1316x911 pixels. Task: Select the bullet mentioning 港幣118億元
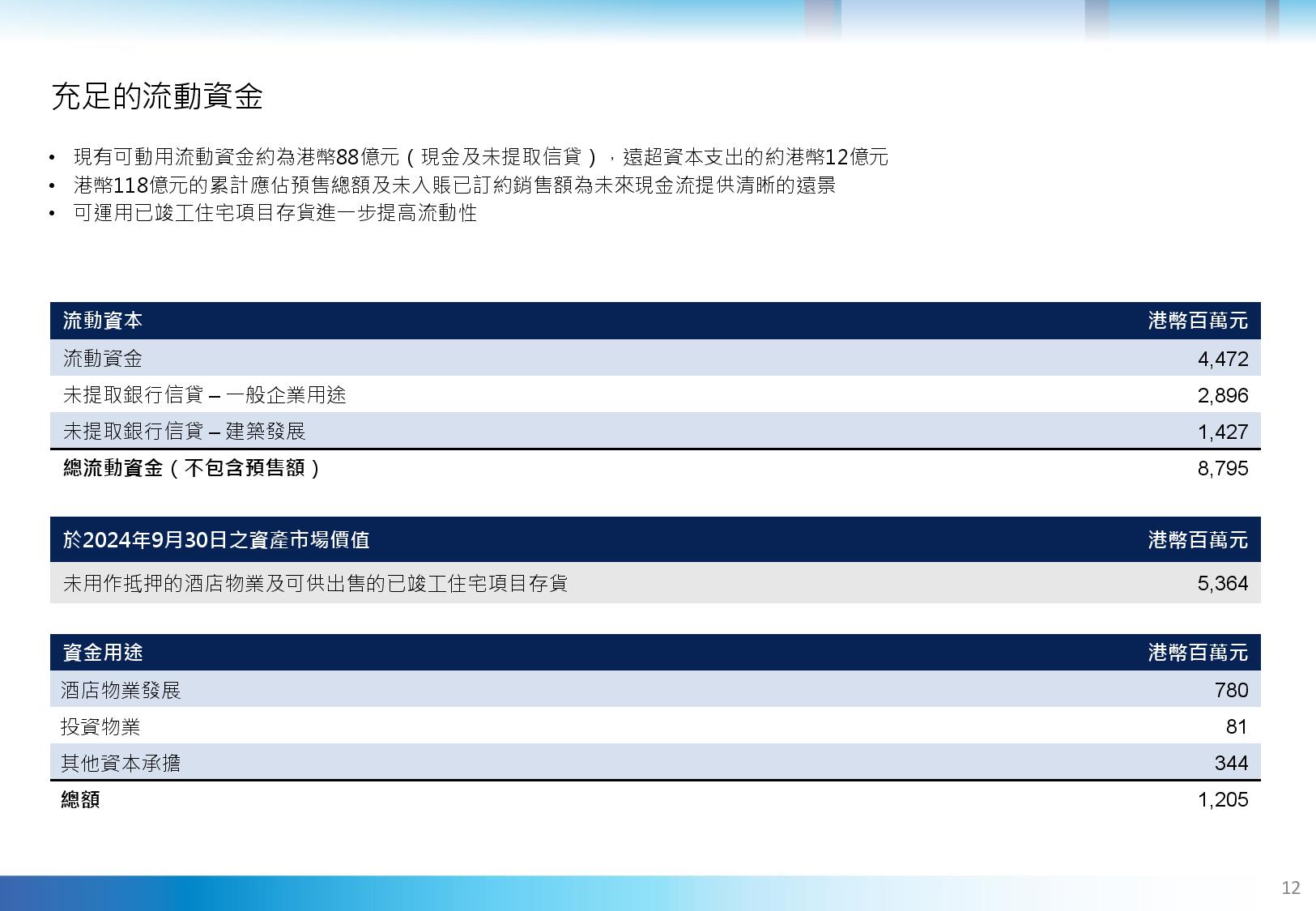click(454, 185)
